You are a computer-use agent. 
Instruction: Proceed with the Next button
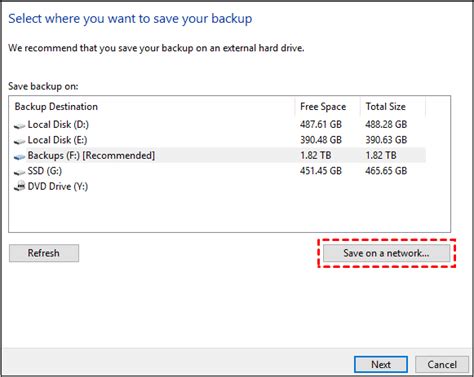pos(381,364)
